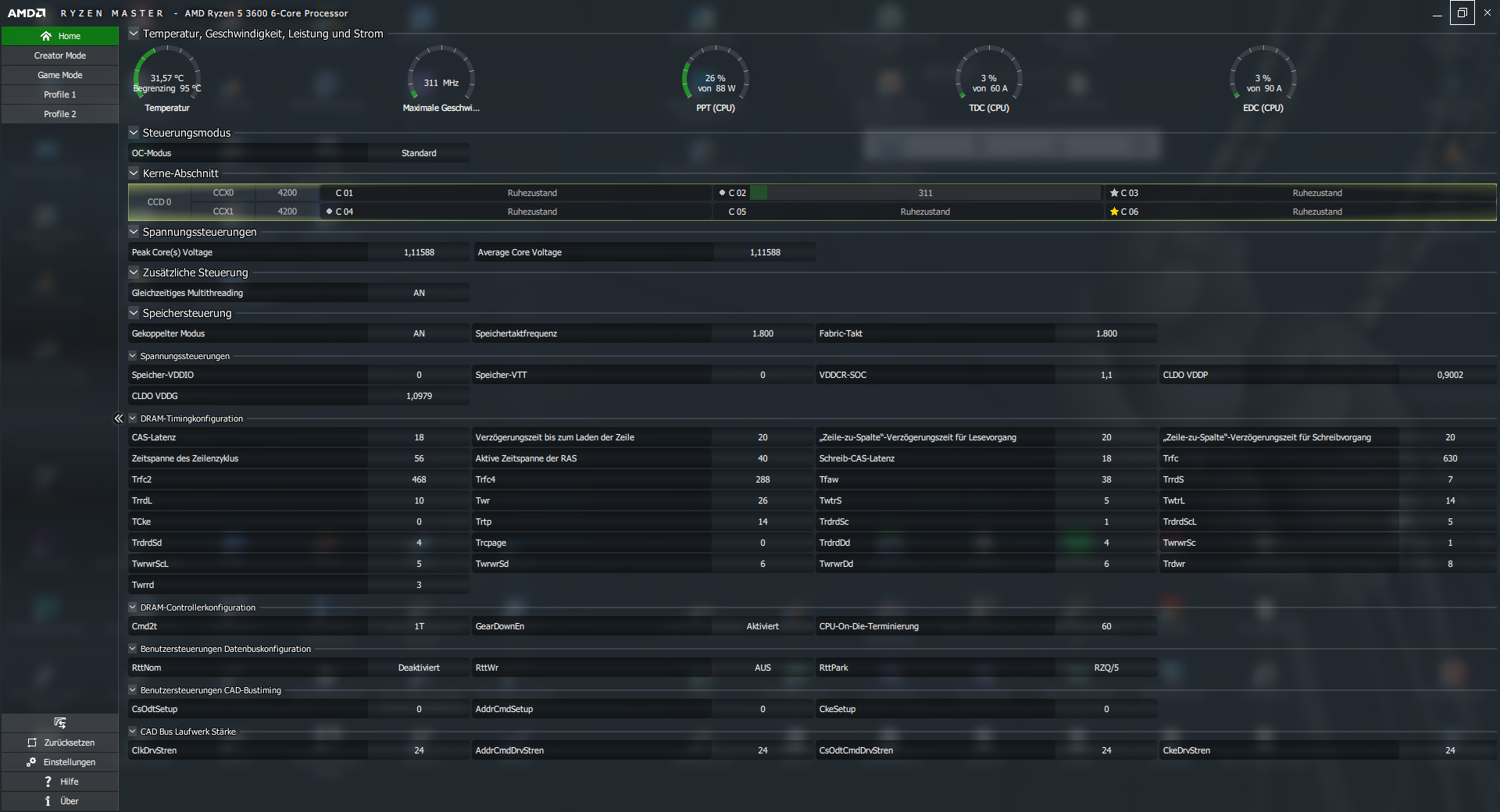Select the CCX1 row header
This screenshot has height=812, width=1500.
[x=223, y=212]
